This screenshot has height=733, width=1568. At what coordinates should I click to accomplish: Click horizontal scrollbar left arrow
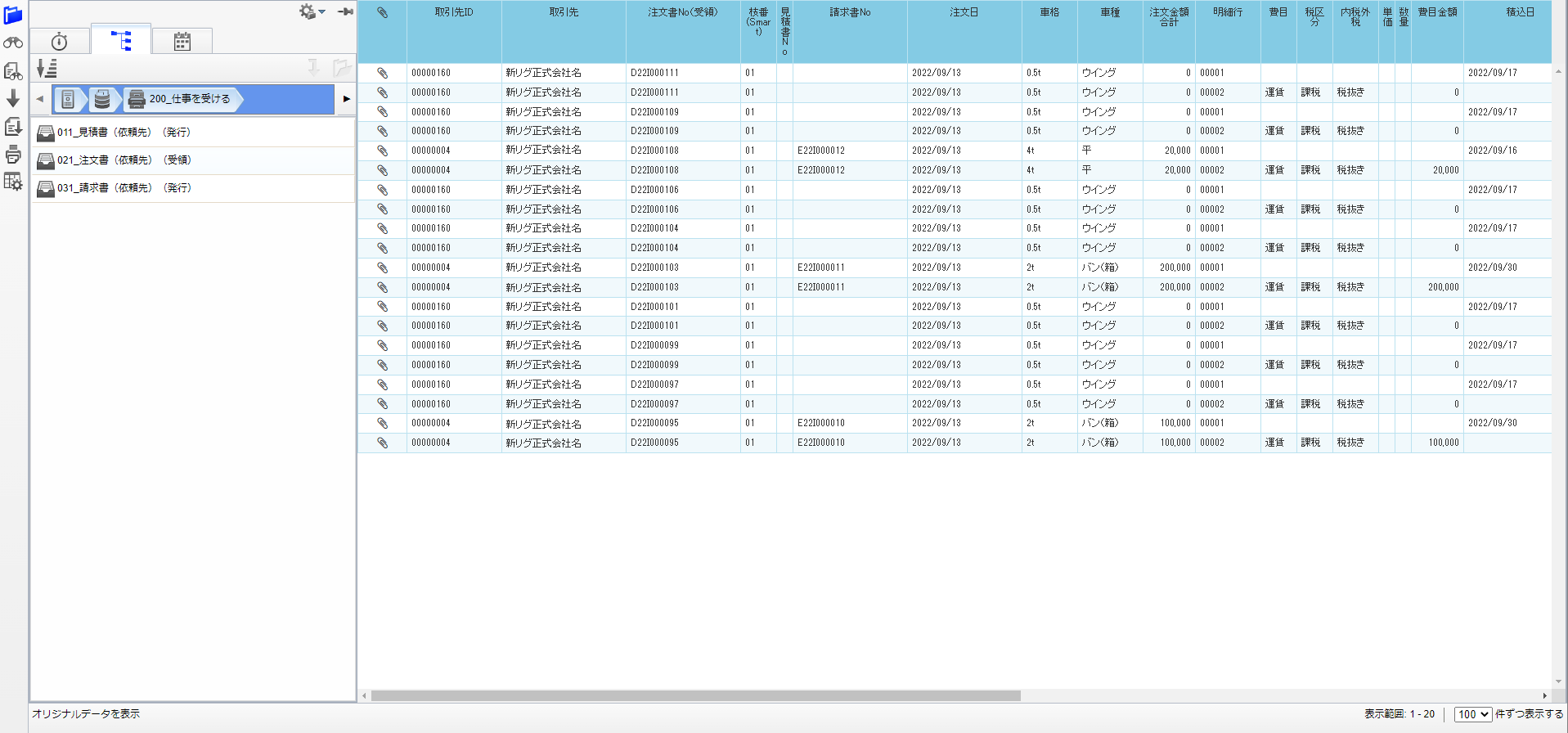[364, 696]
